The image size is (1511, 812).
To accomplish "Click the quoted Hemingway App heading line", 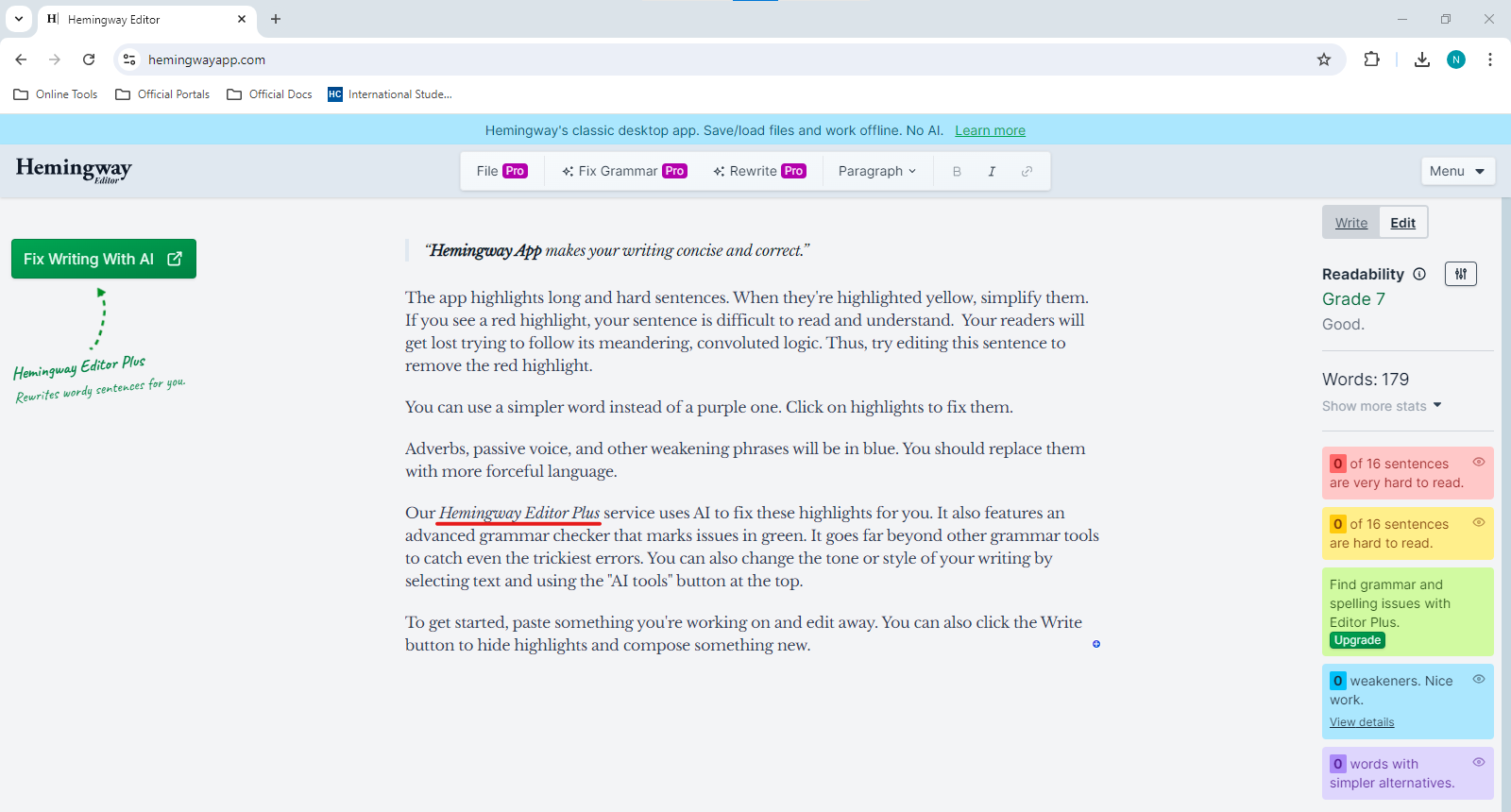I will (617, 250).
